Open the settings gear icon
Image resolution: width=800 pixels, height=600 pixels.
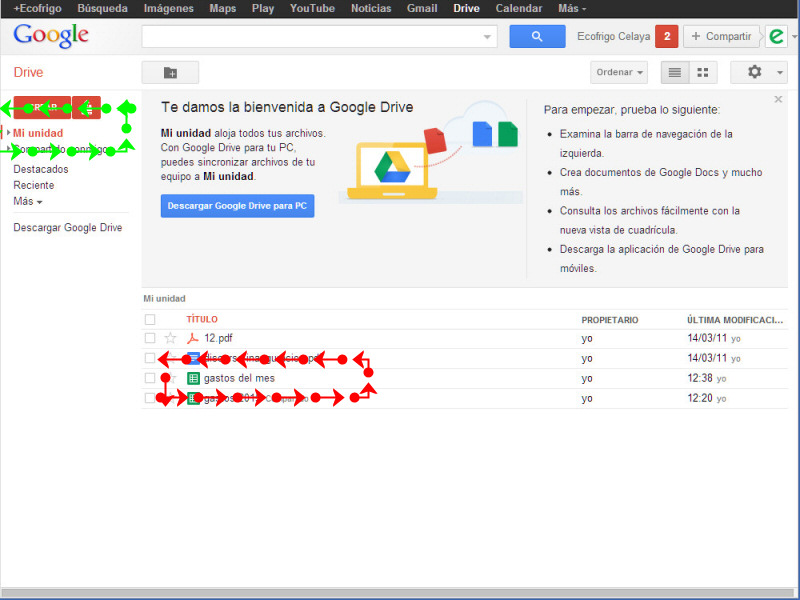tap(755, 72)
